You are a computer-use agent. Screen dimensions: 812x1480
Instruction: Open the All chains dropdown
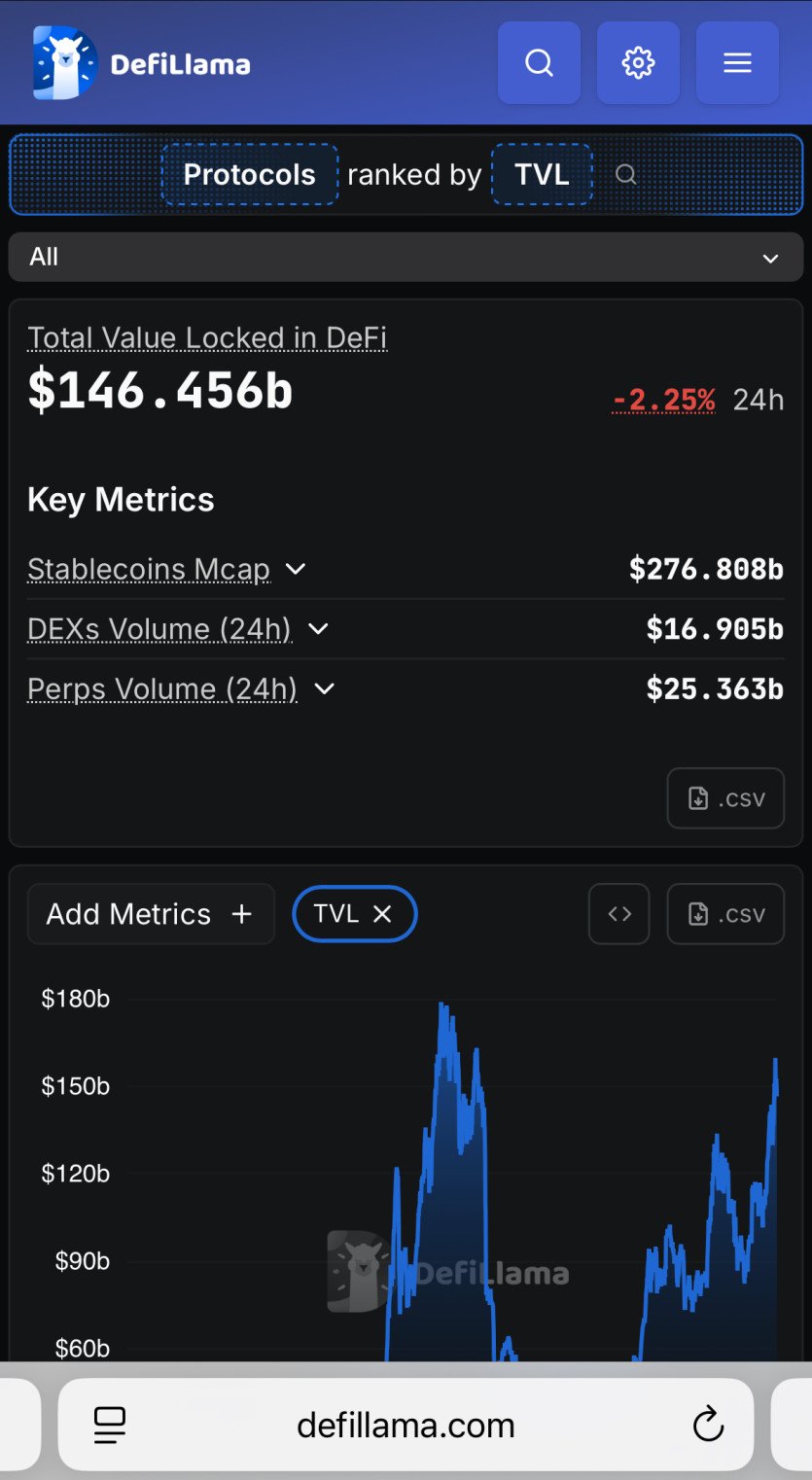406,258
